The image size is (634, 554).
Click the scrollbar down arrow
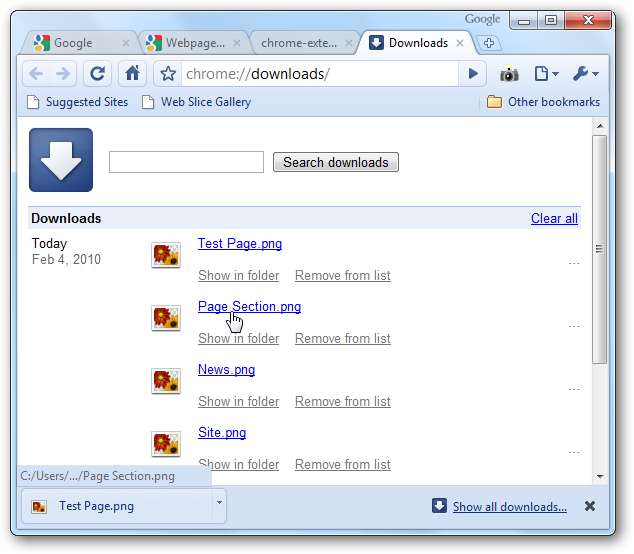(x=600, y=476)
